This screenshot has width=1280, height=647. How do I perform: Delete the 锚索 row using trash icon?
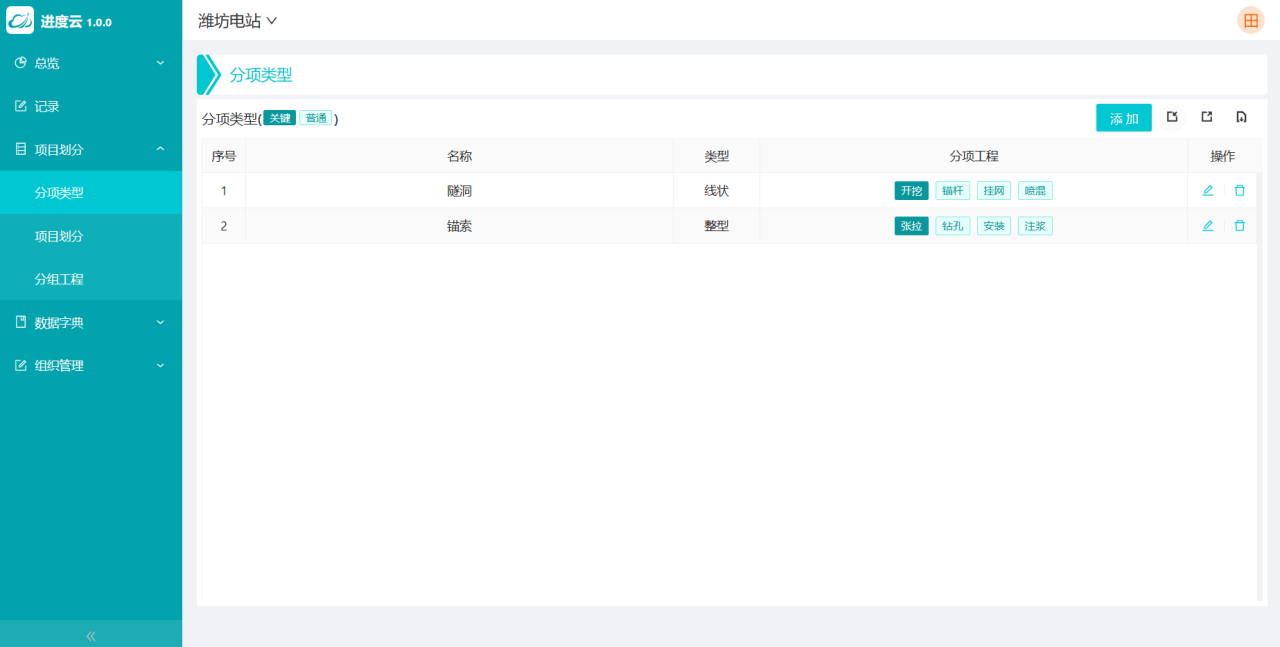point(1239,226)
